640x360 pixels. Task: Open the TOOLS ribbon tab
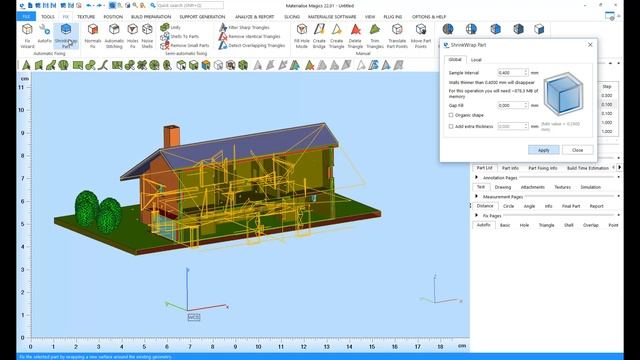point(47,17)
